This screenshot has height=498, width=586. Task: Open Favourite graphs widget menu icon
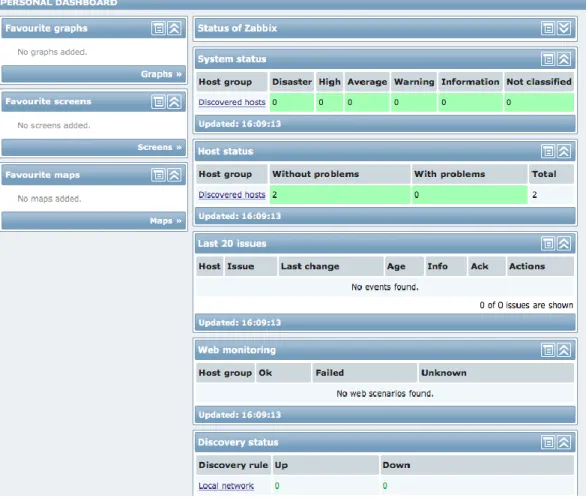[158, 28]
